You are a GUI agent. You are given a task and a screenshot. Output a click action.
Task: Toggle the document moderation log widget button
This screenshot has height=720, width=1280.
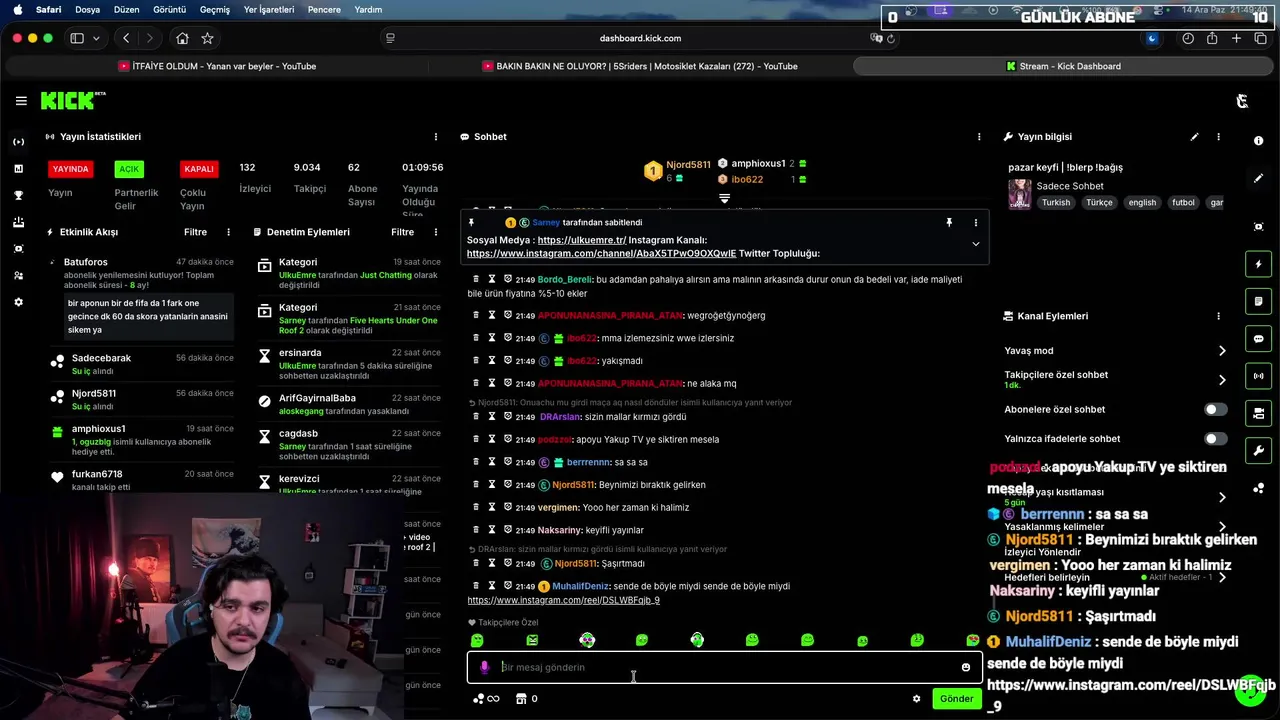[x=1258, y=301]
